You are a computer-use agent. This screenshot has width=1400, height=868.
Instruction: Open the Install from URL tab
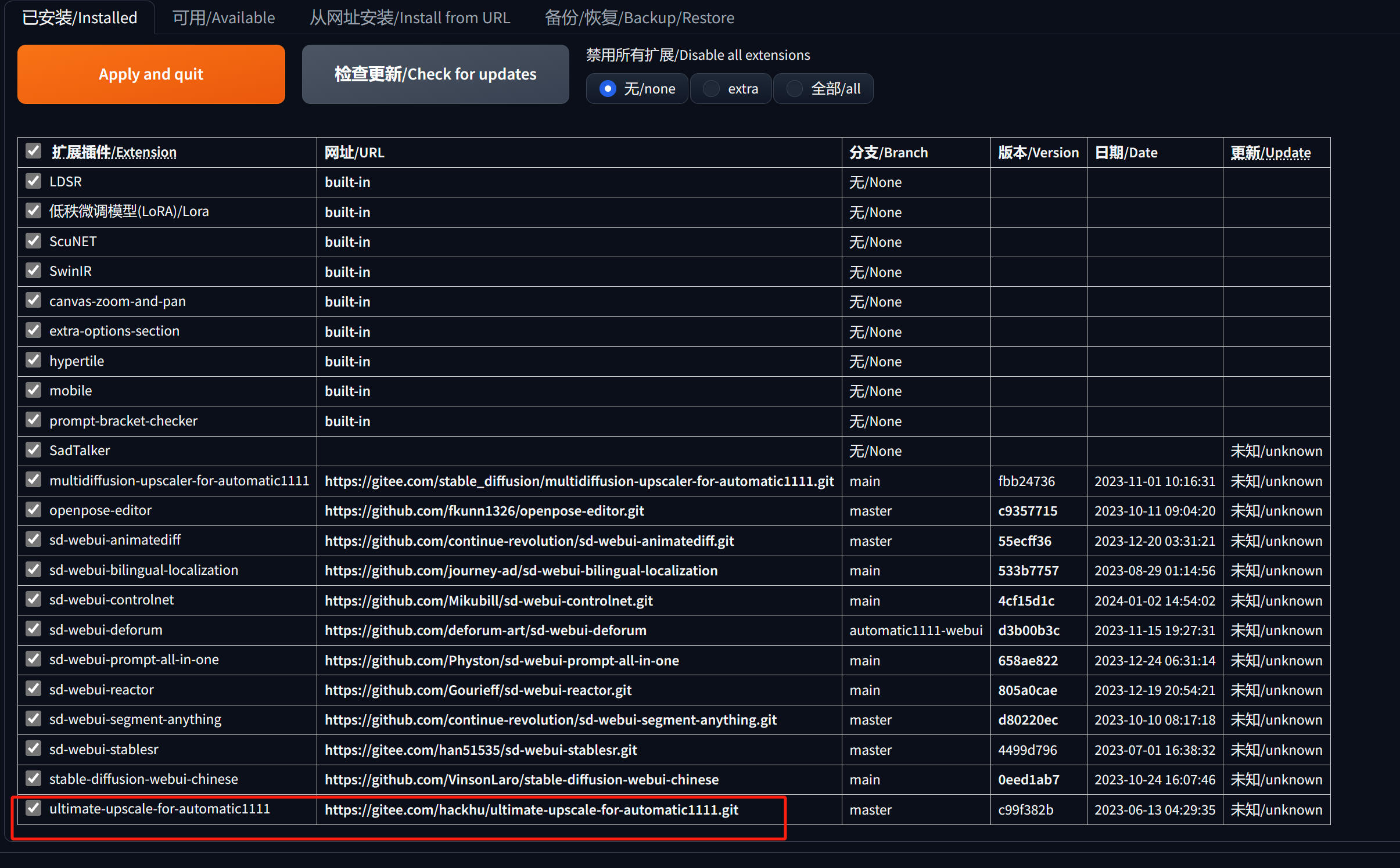(410, 17)
